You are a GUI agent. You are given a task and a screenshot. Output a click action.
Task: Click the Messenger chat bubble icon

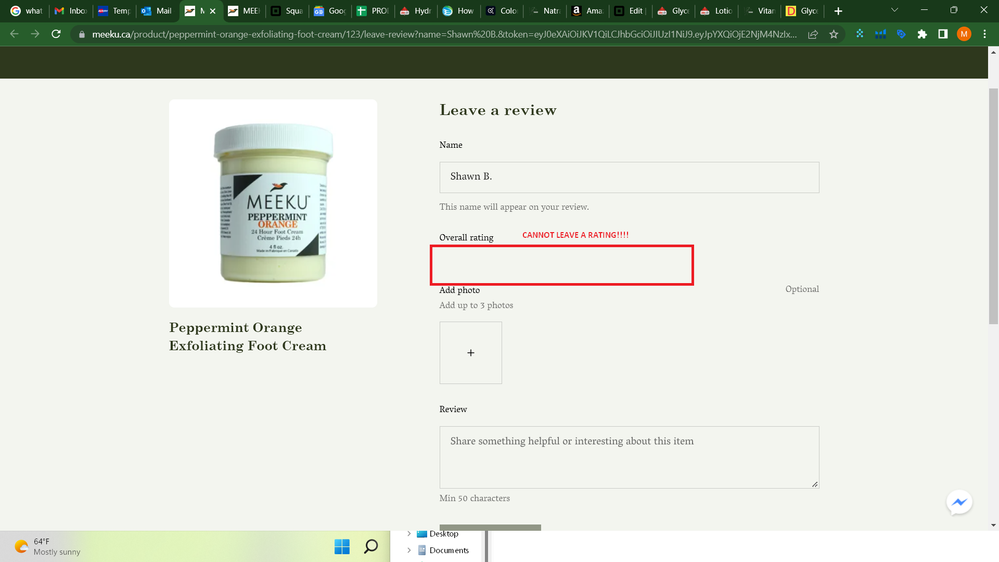(x=959, y=503)
